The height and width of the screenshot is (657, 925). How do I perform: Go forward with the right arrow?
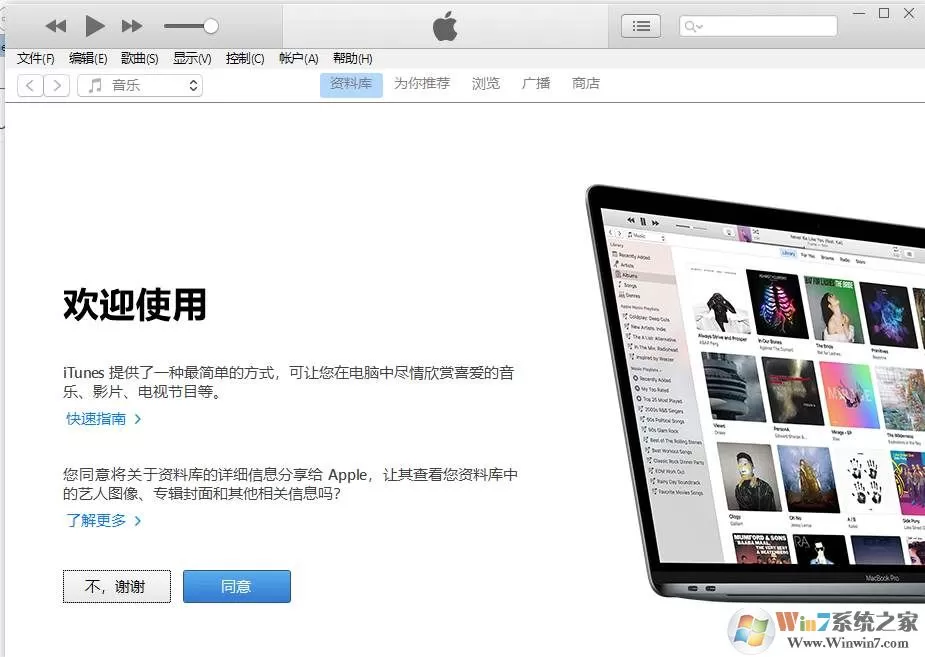pos(57,86)
